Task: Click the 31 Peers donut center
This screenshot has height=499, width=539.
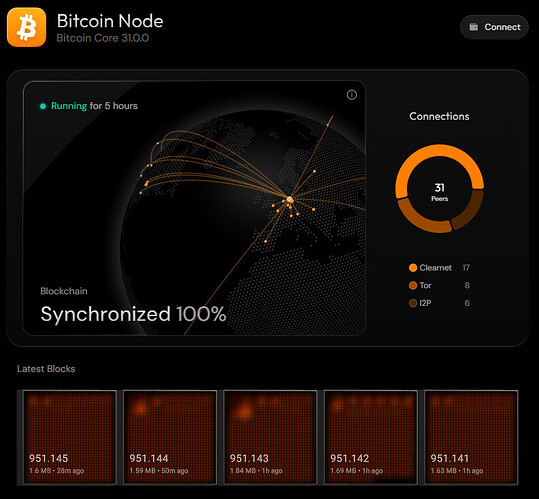Action: (439, 192)
